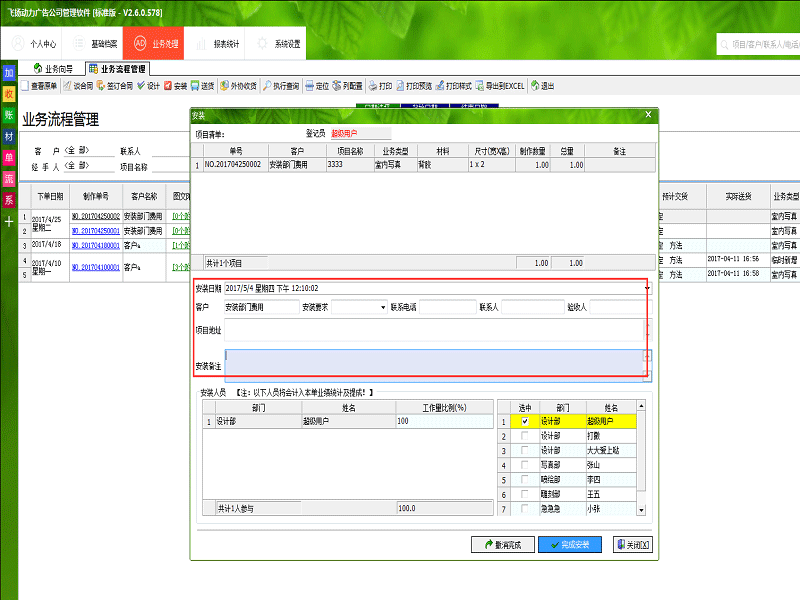Click 定位 toolbar button
Image resolution: width=800 pixels, height=600 pixels.
317,86
